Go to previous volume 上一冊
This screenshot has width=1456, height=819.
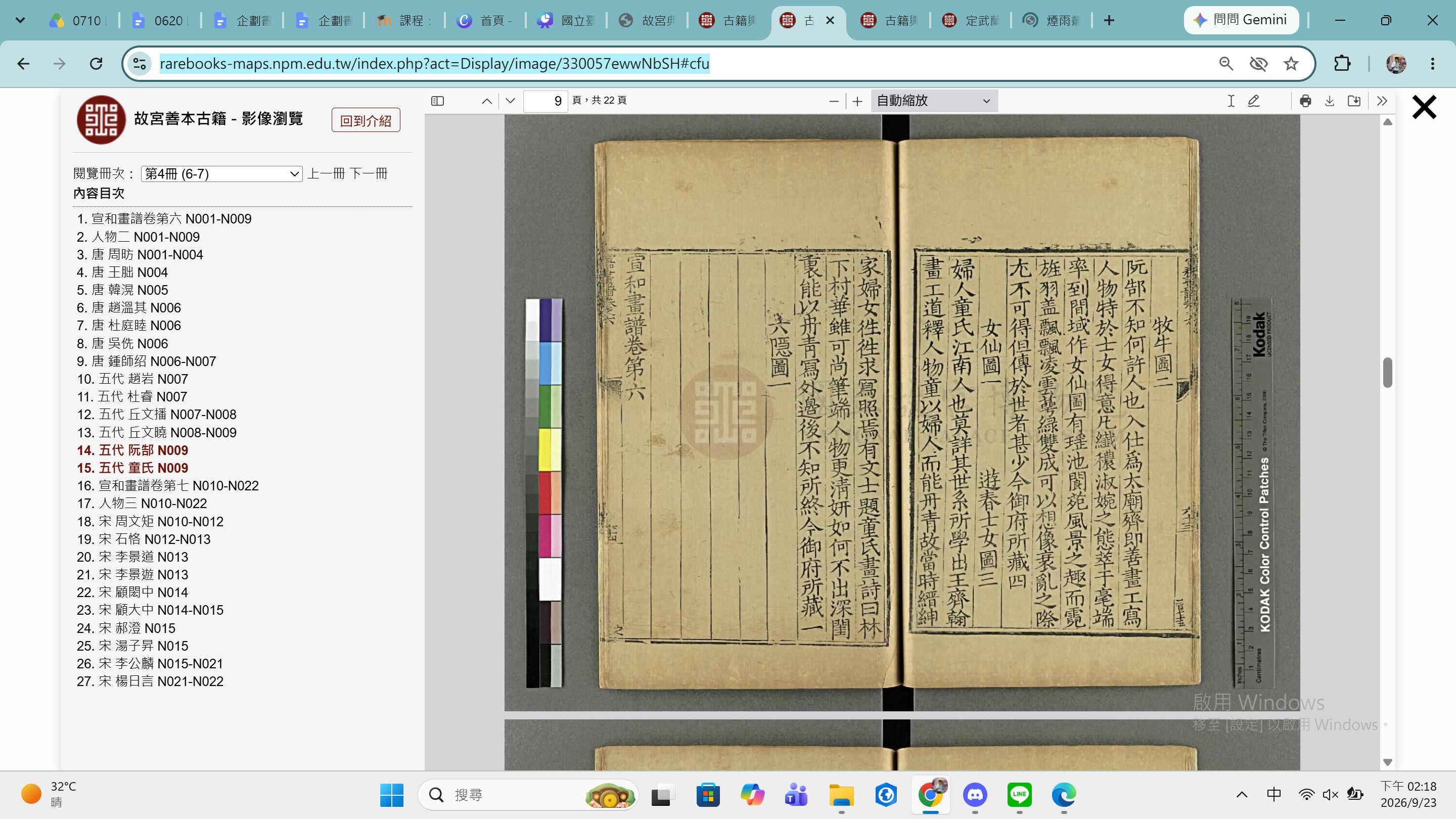pyautogui.click(x=326, y=173)
